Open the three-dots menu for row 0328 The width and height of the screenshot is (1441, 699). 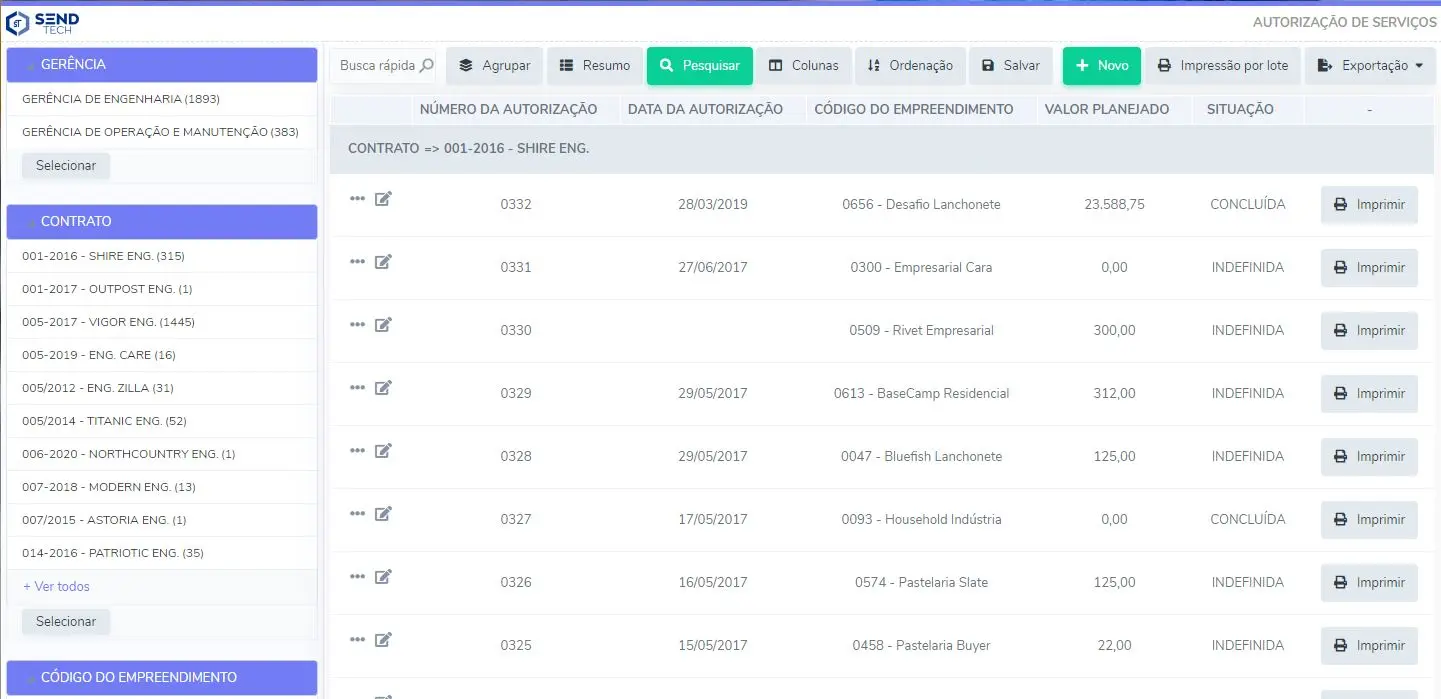357,451
